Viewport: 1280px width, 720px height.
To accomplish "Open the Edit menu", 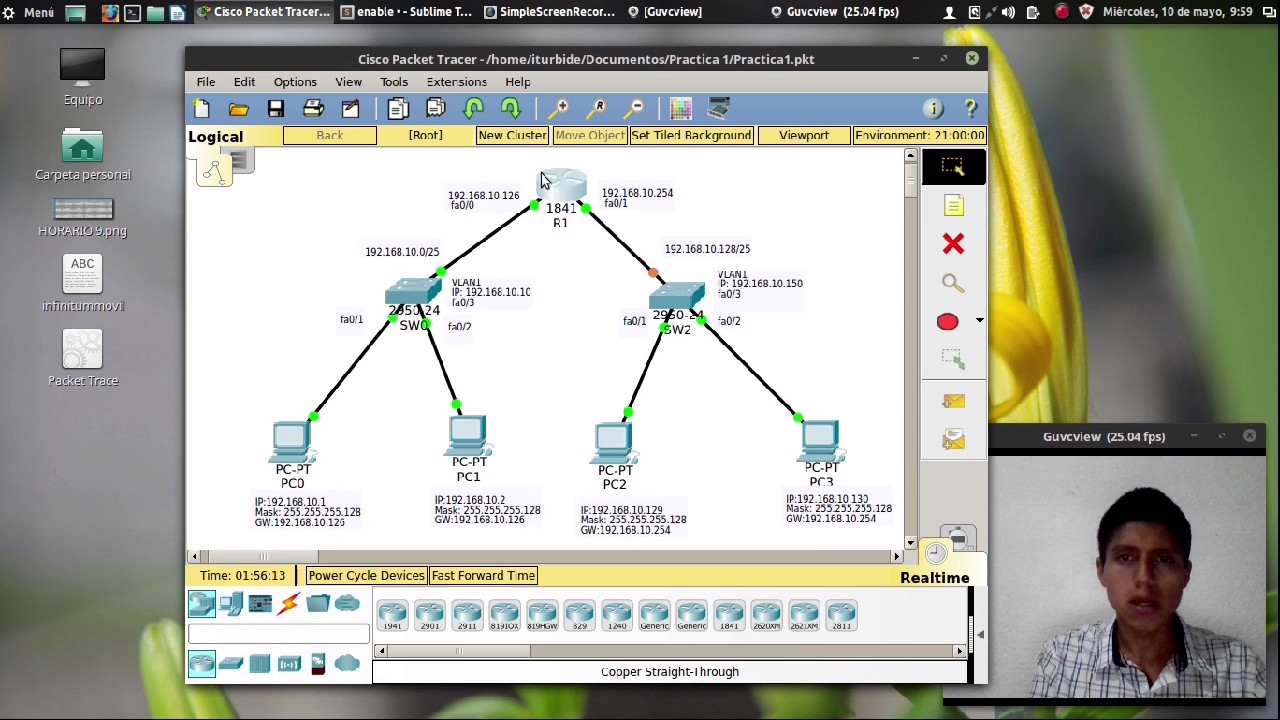I will (x=244, y=82).
